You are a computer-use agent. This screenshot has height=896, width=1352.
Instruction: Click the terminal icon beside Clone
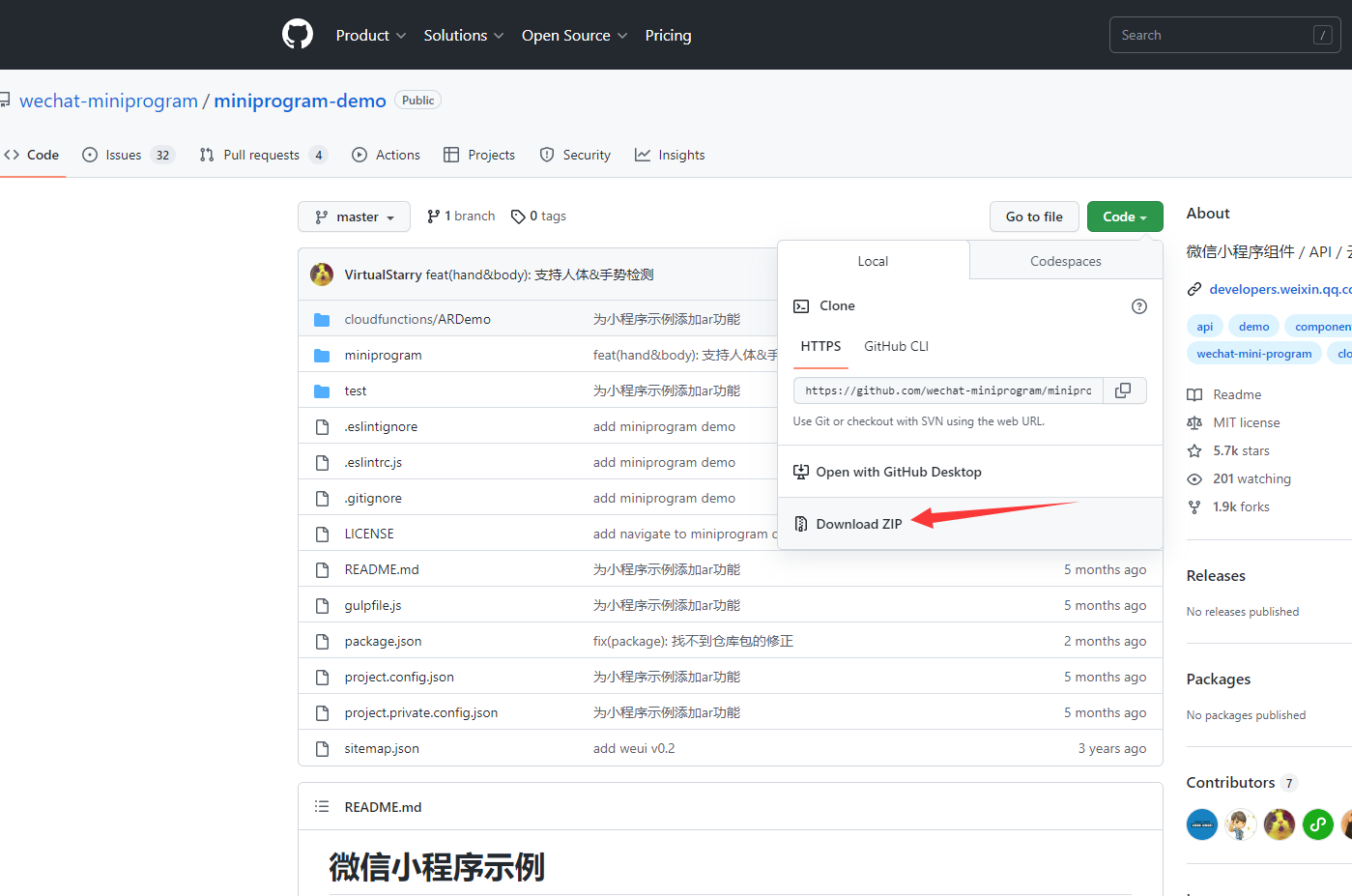[x=801, y=306]
